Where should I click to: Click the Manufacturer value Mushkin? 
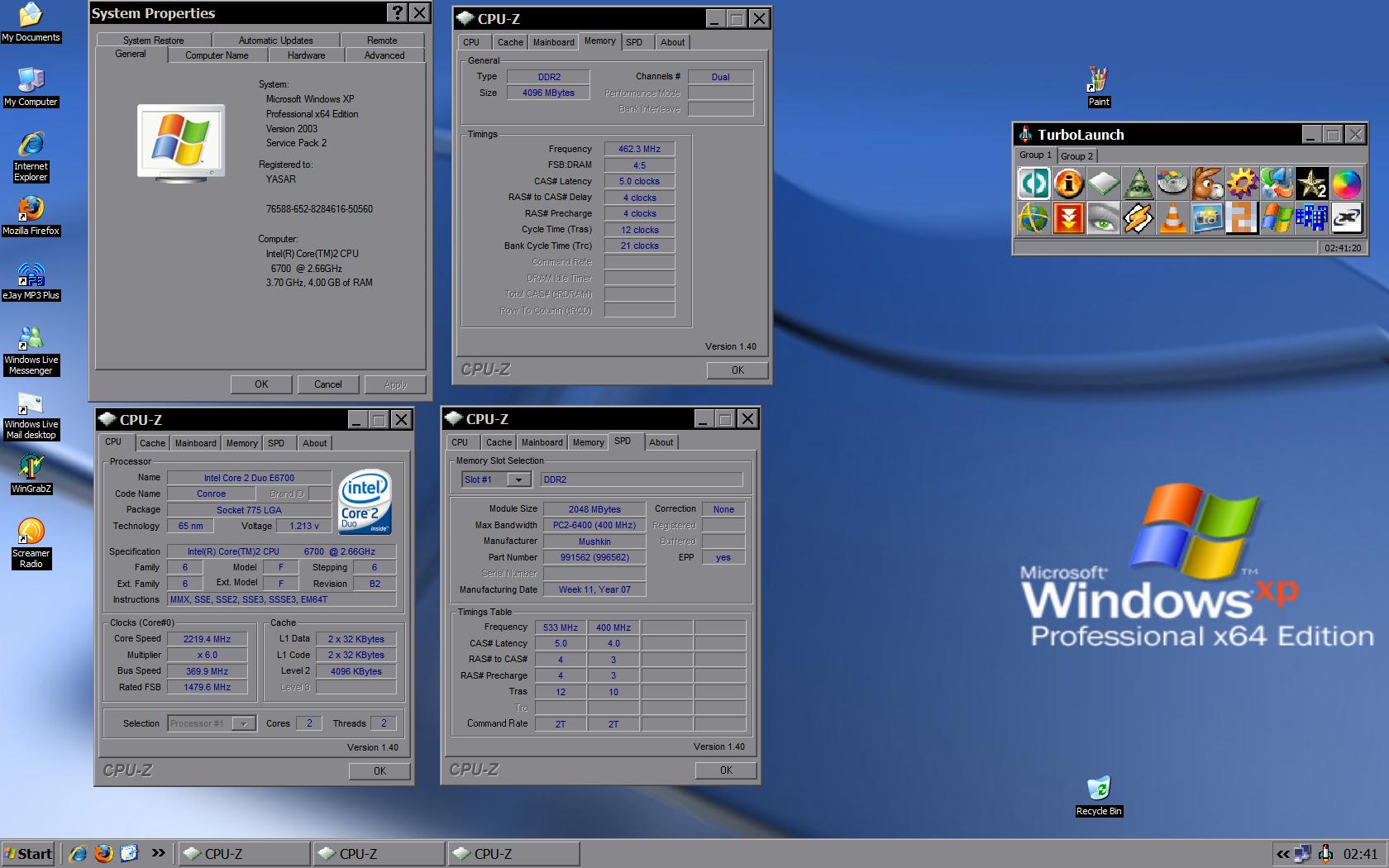pos(594,542)
